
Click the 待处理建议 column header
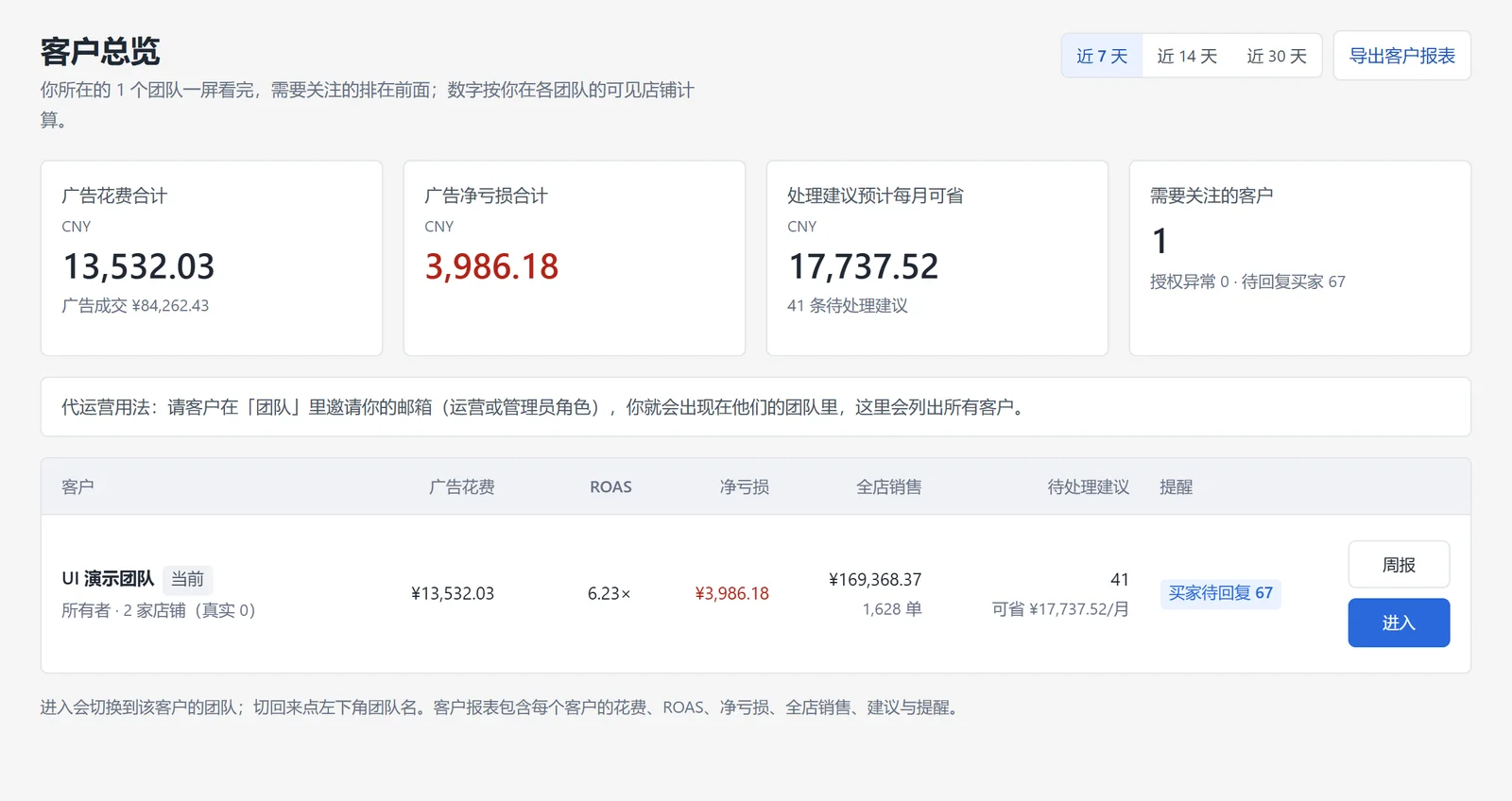pos(1089,486)
